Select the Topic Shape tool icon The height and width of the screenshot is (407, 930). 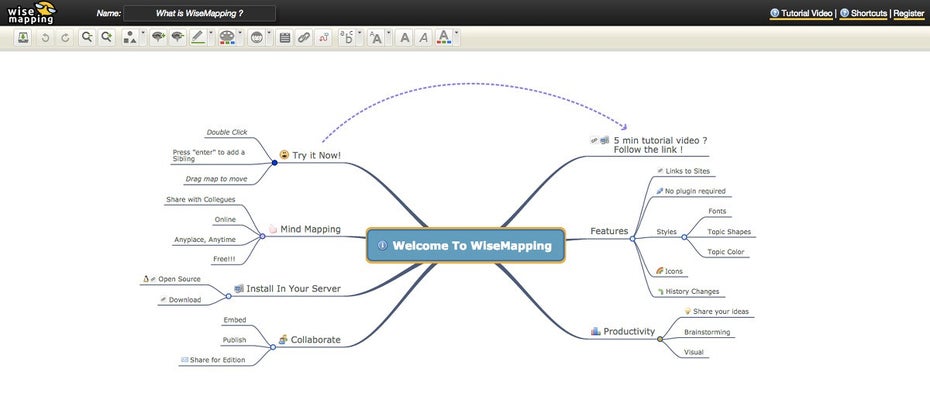pyautogui.click(x=130, y=37)
